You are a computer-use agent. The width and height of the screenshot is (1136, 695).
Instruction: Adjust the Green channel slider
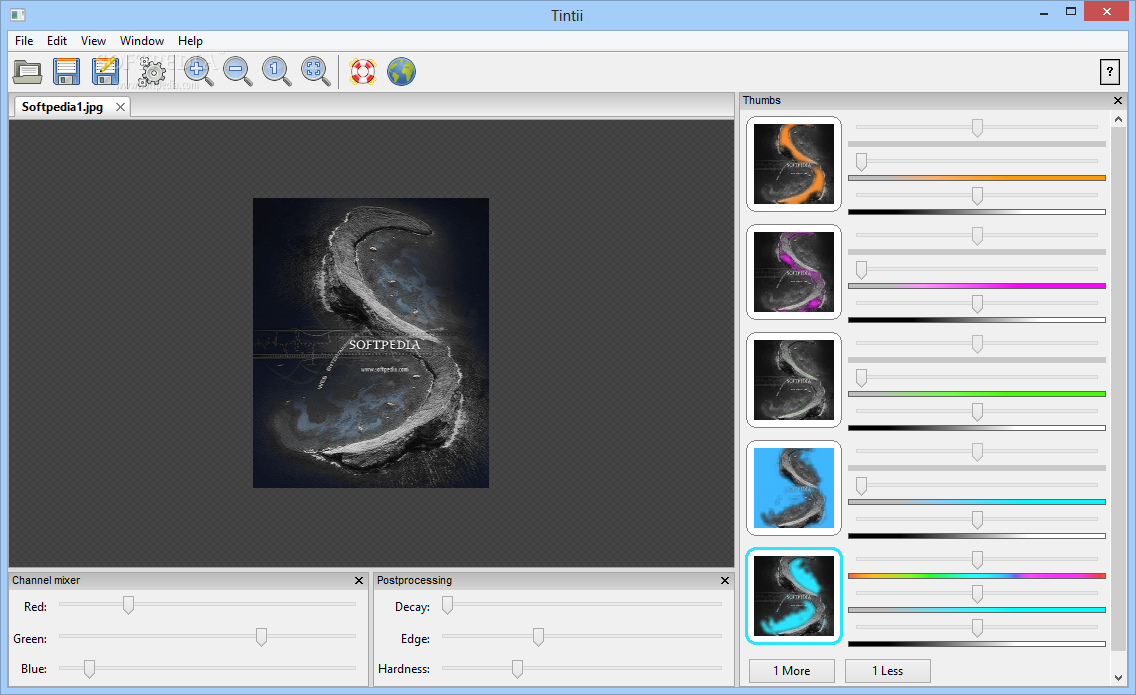tap(262, 637)
